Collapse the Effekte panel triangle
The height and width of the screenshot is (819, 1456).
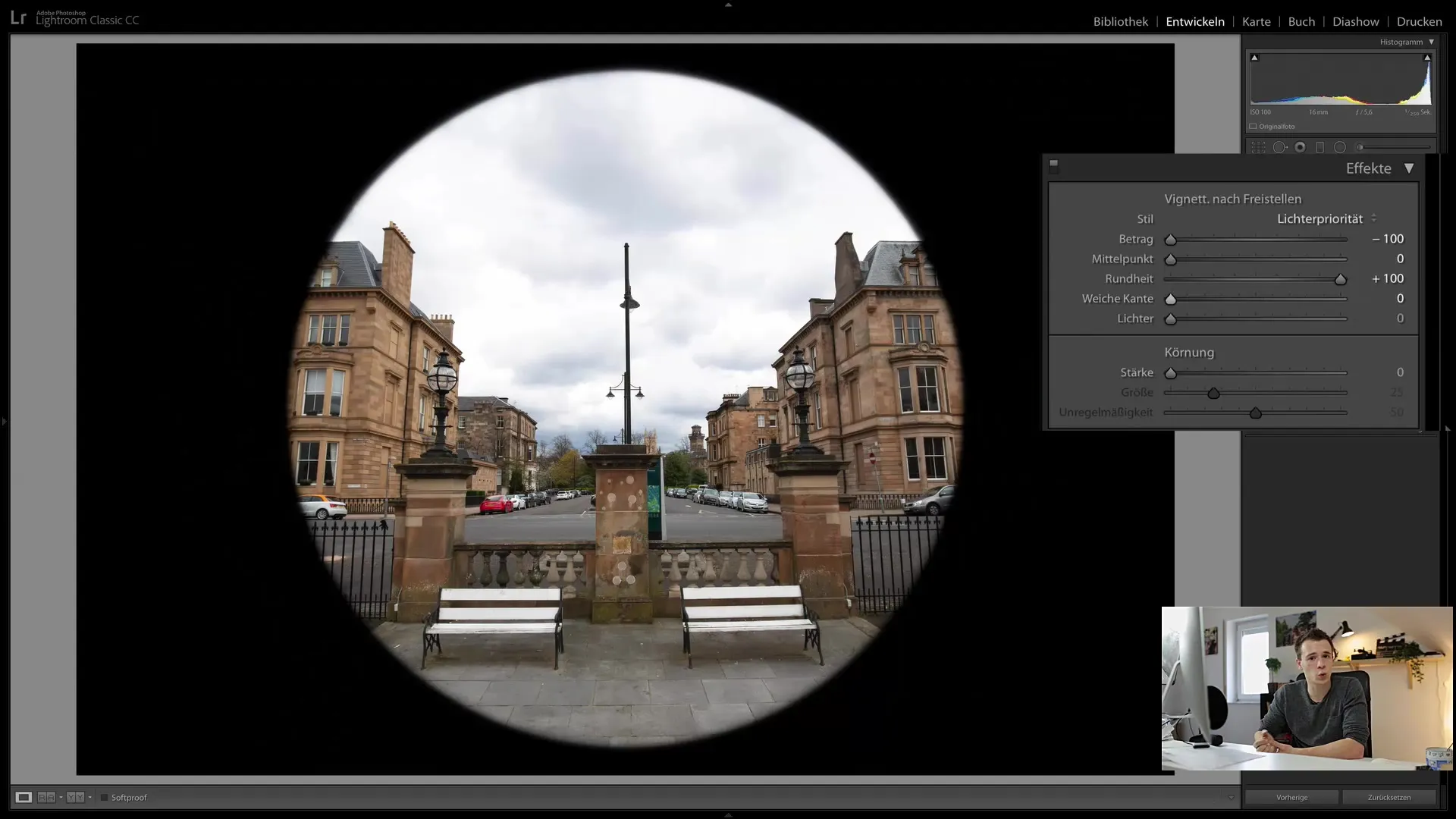(x=1408, y=168)
